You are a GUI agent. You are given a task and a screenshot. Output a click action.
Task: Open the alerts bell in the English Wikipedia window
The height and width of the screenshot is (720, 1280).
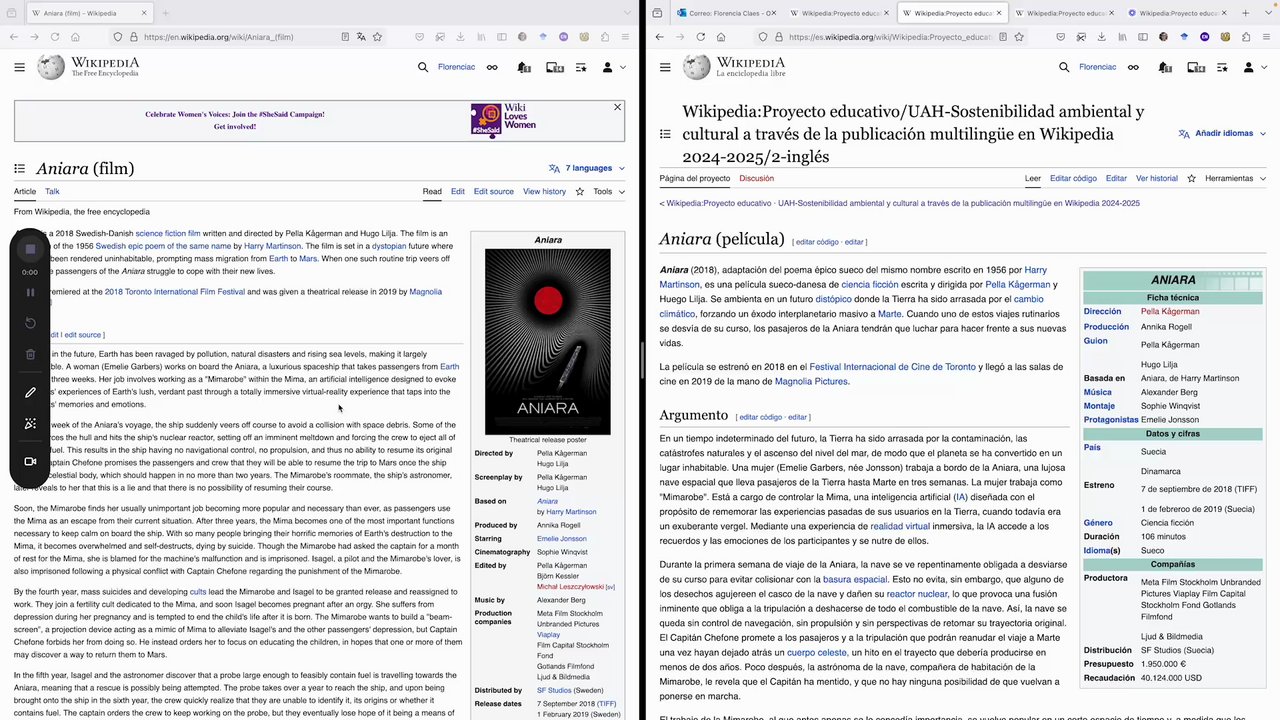pos(524,67)
